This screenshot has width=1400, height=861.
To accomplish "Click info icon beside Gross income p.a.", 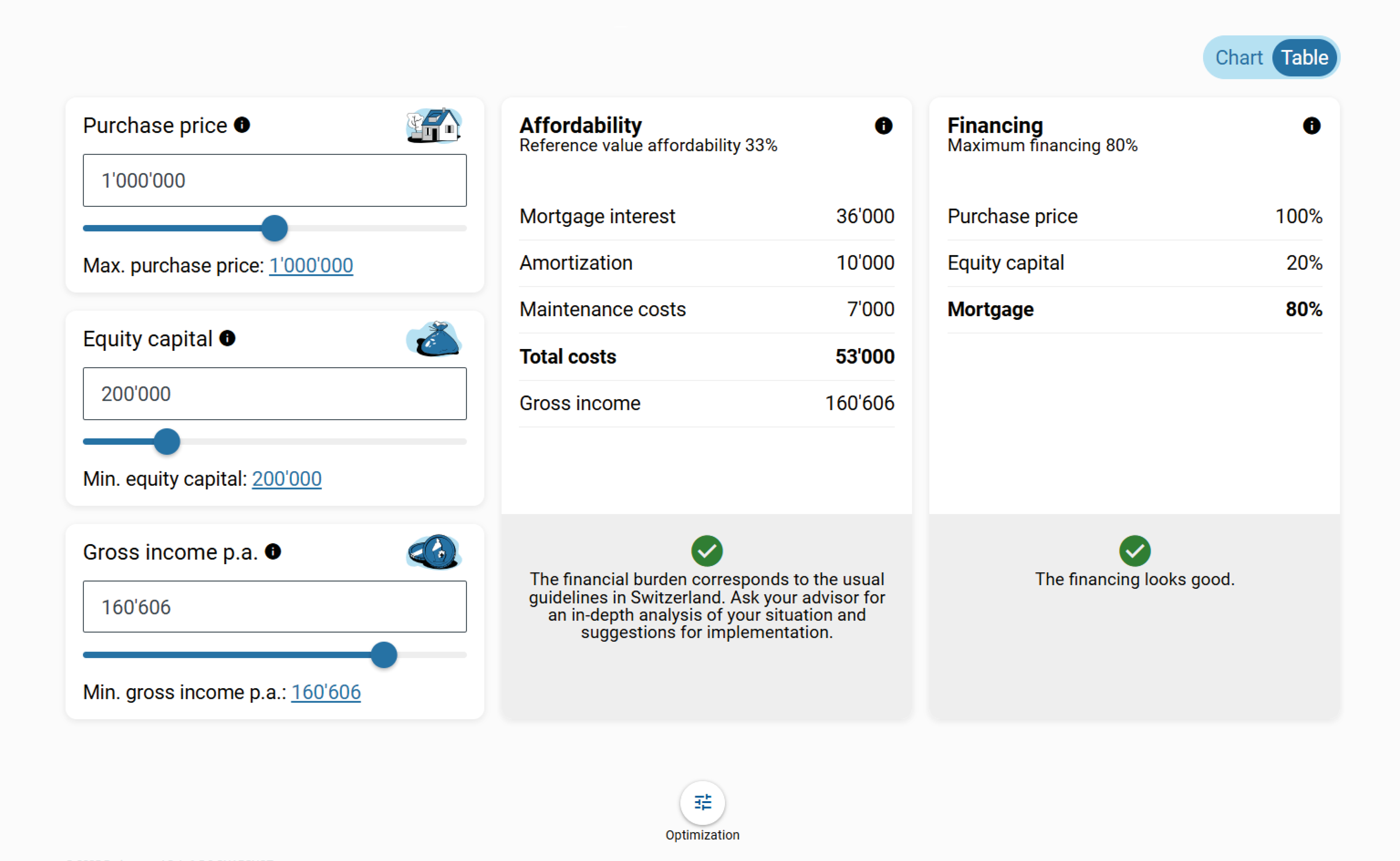I will 273,551.
